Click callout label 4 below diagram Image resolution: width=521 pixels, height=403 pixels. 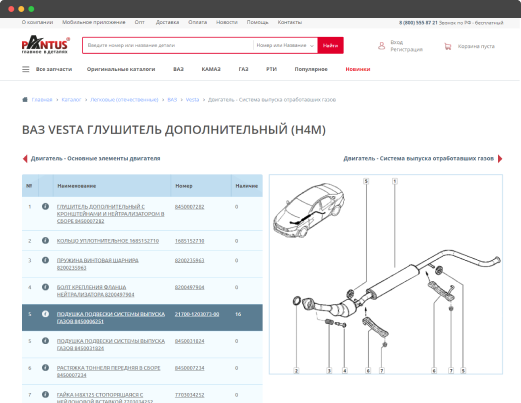point(345,370)
